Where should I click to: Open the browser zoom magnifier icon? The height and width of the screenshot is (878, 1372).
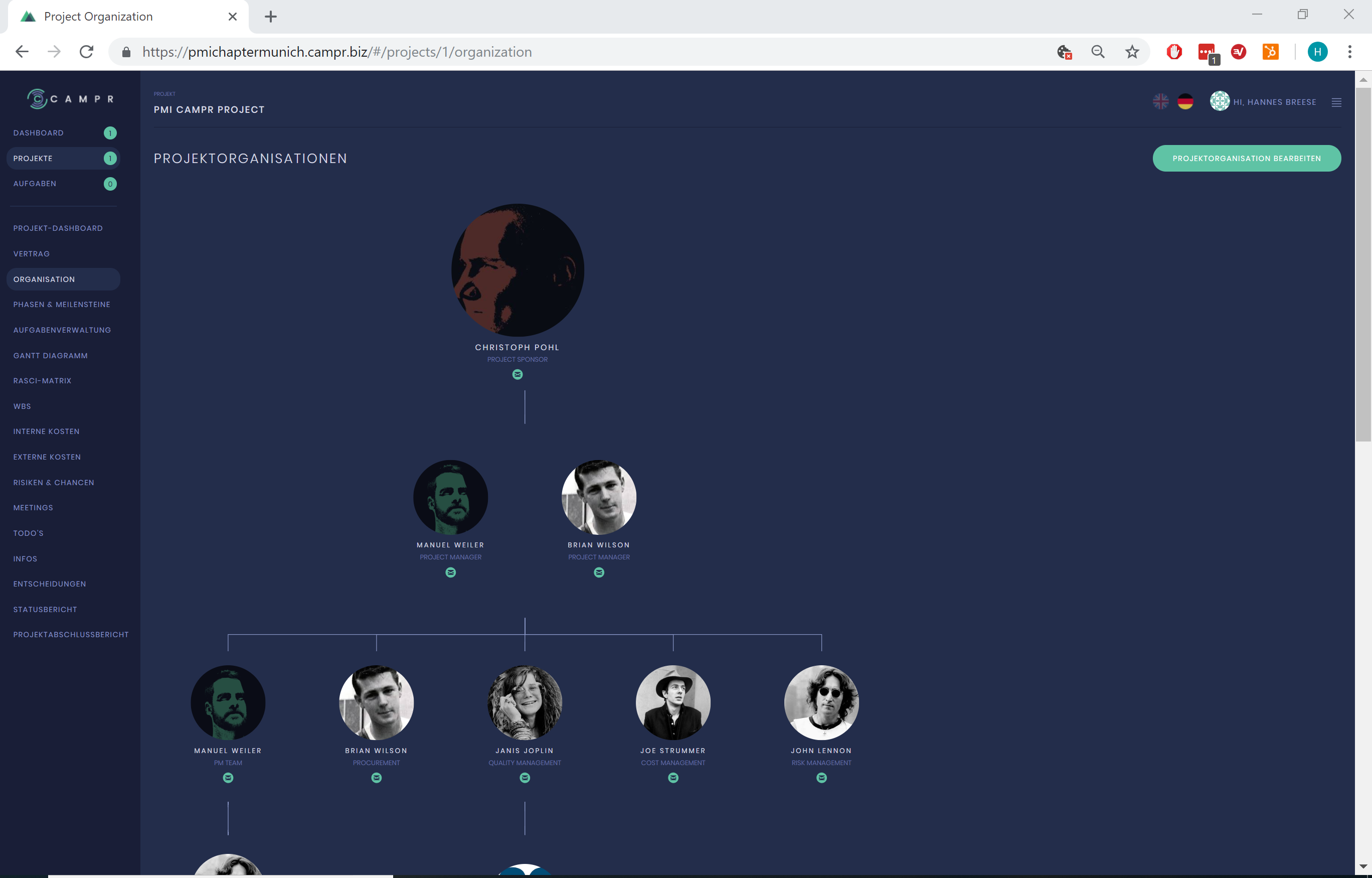(1098, 52)
